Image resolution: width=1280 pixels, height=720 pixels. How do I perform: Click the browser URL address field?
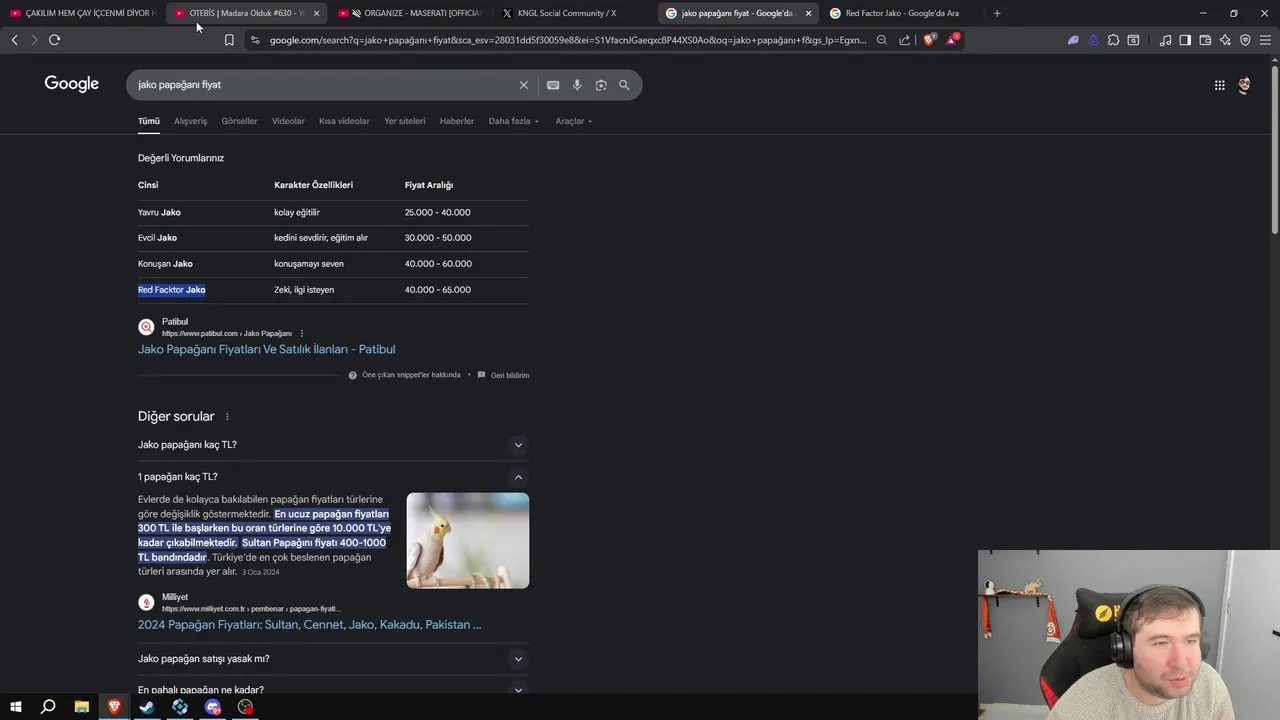coord(568,40)
